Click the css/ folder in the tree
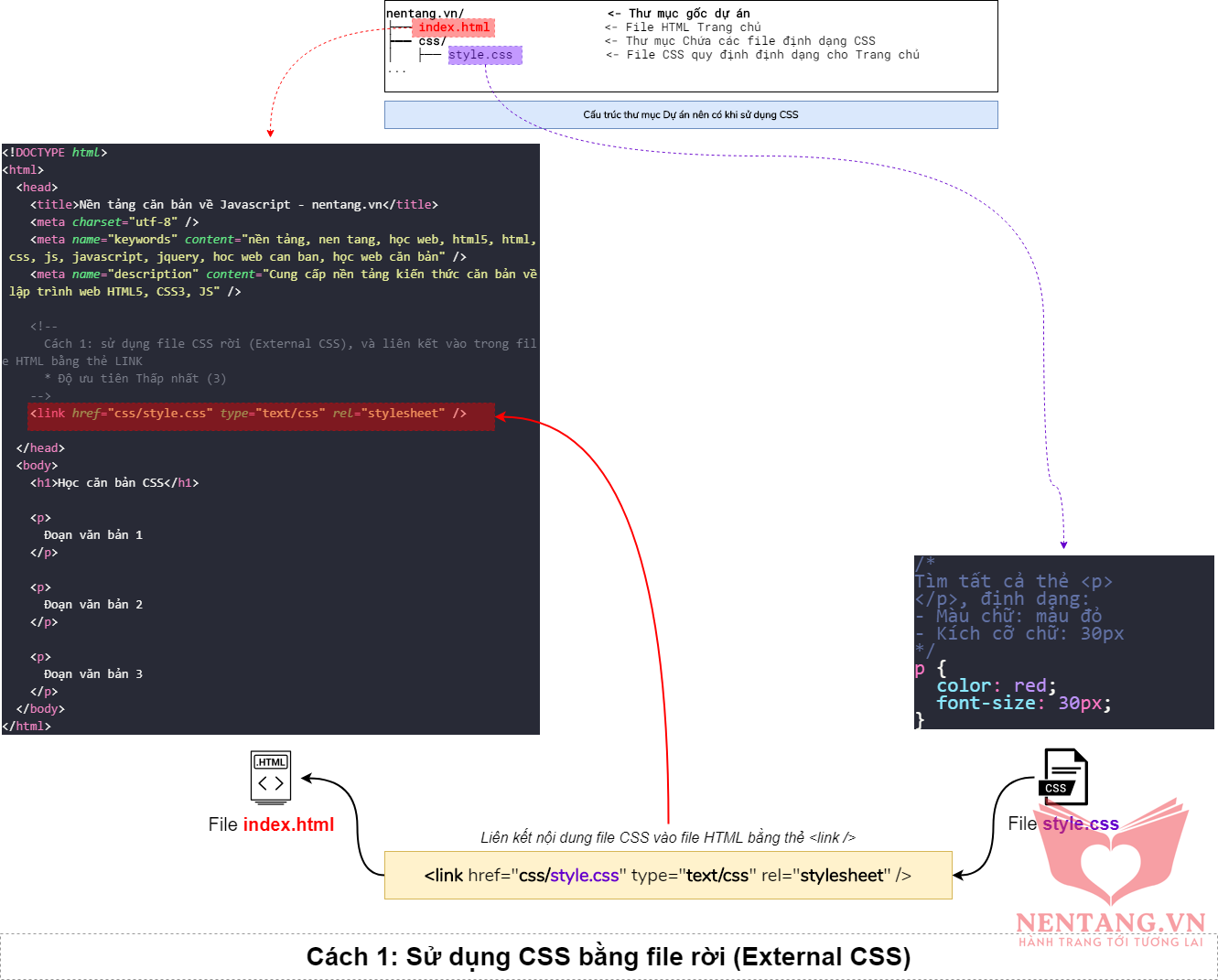Image resolution: width=1218 pixels, height=980 pixels. pos(432,41)
